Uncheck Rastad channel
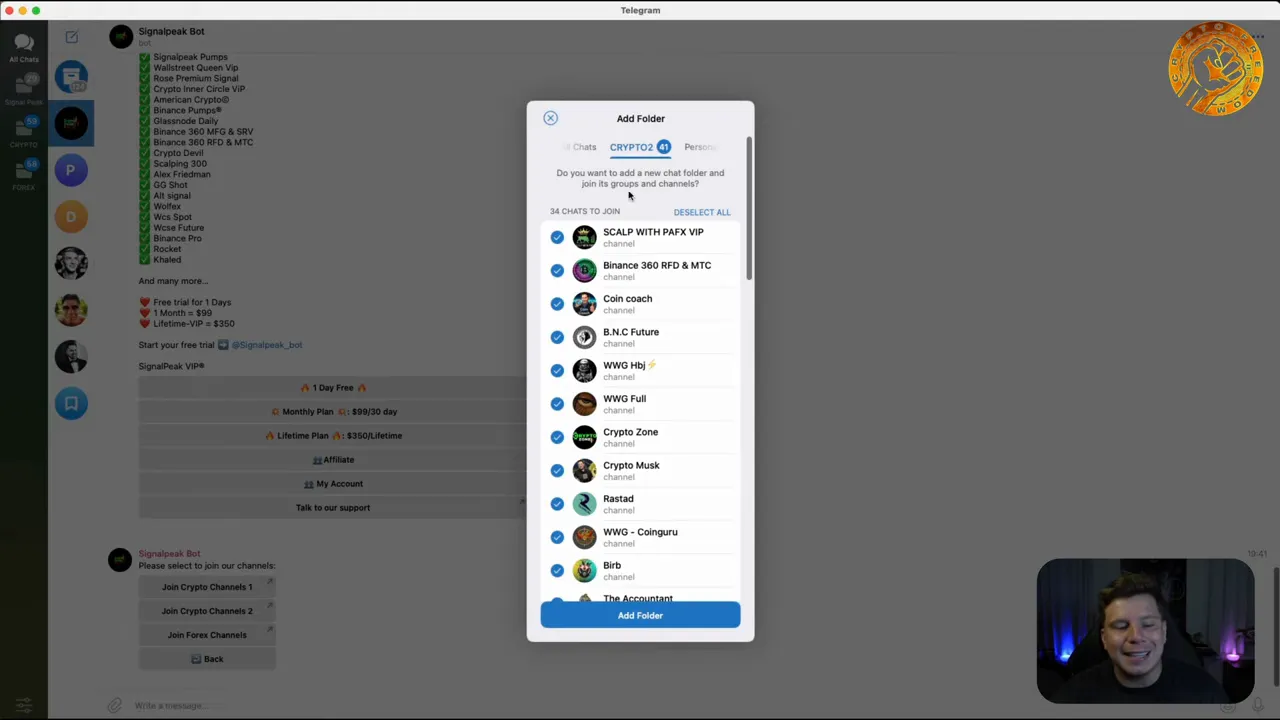This screenshot has width=1280, height=720. [x=557, y=504]
